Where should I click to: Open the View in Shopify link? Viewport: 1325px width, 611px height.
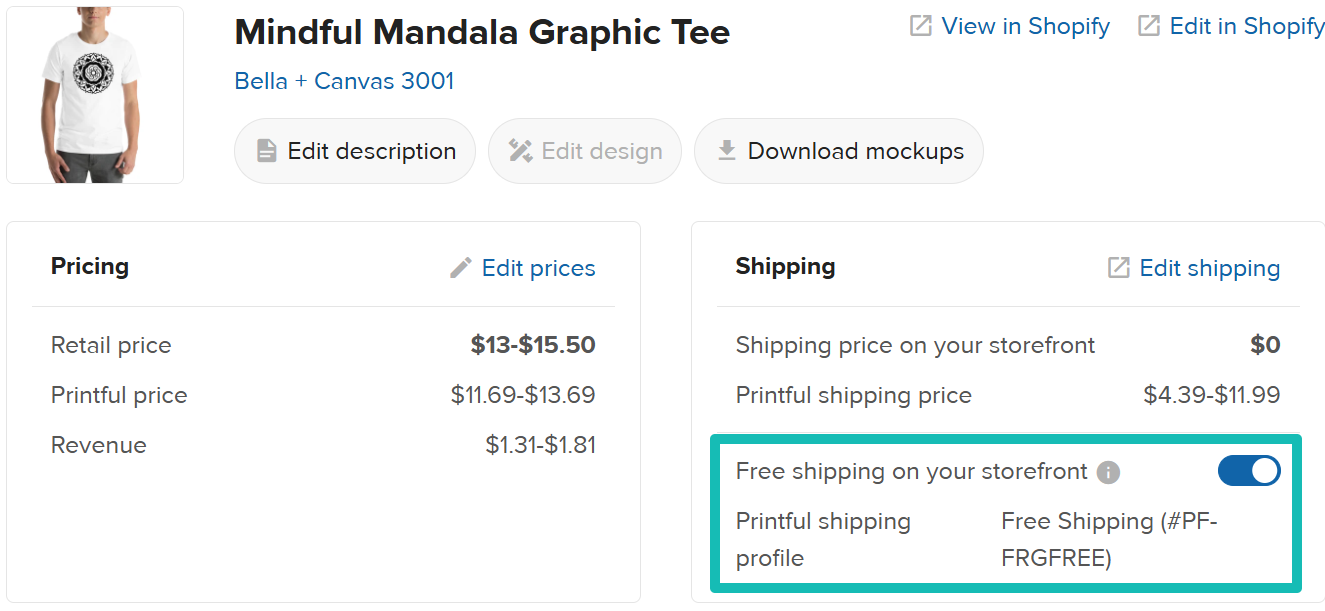[1025, 27]
